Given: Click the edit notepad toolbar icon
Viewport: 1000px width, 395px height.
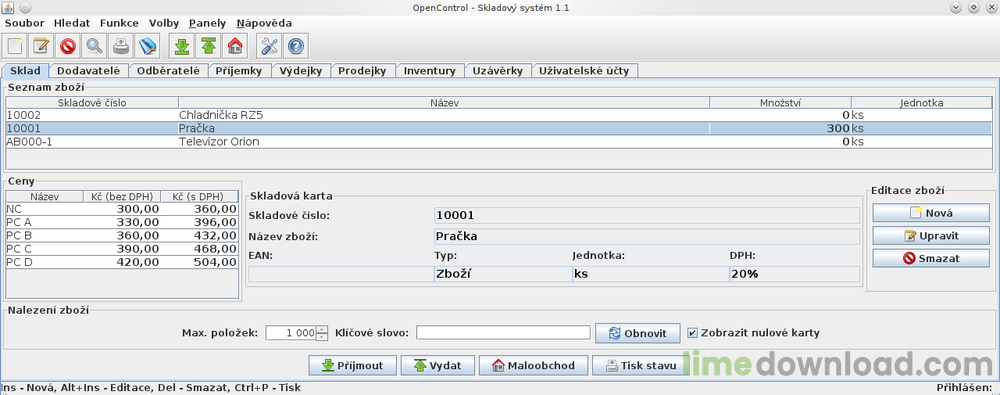Looking at the screenshot, I should click(x=41, y=47).
